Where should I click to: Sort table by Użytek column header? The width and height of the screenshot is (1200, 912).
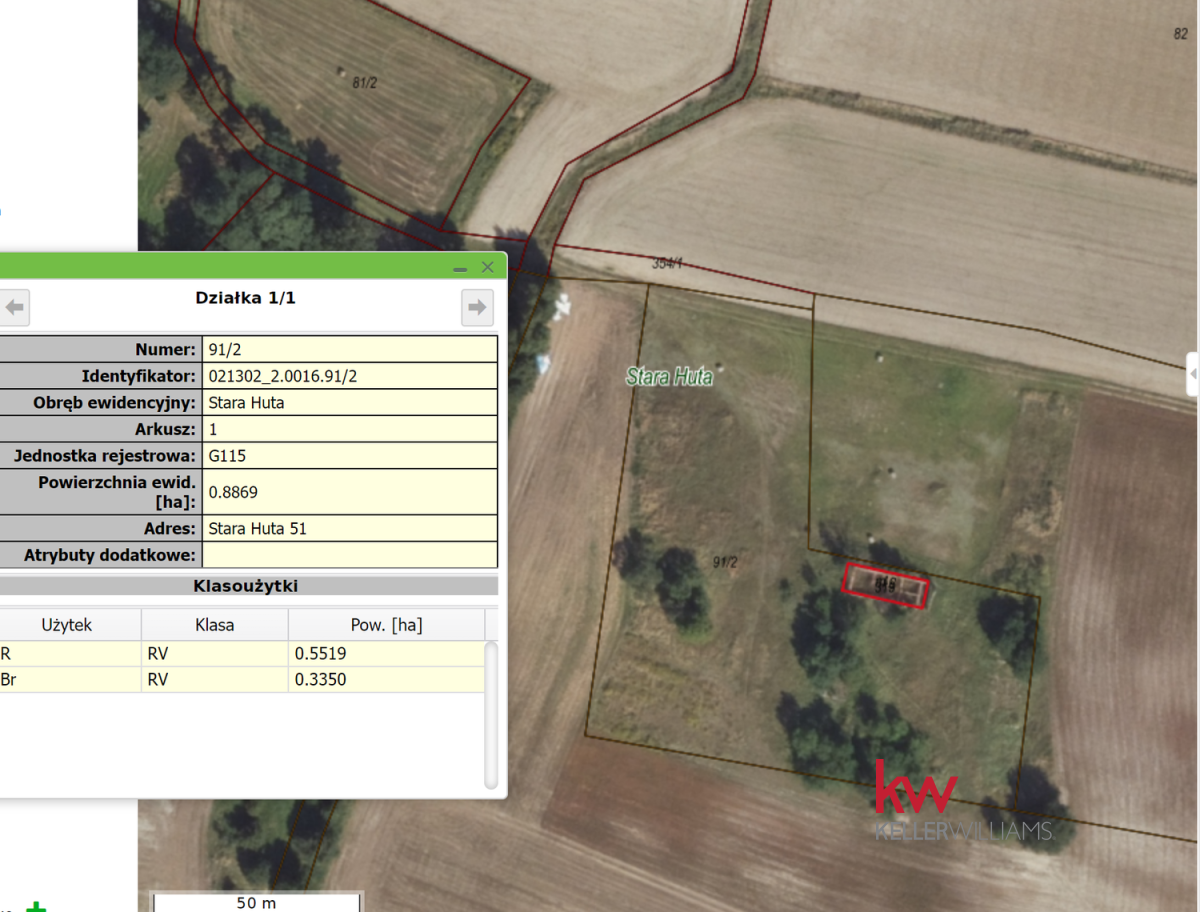67,625
